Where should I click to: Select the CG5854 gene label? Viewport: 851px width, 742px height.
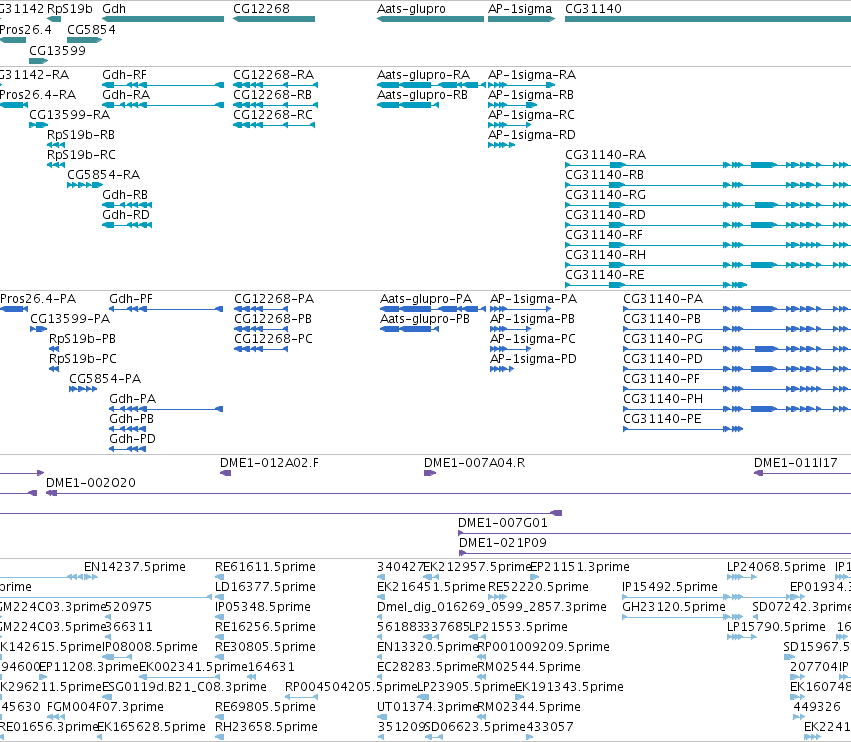pyautogui.click(x=91, y=29)
